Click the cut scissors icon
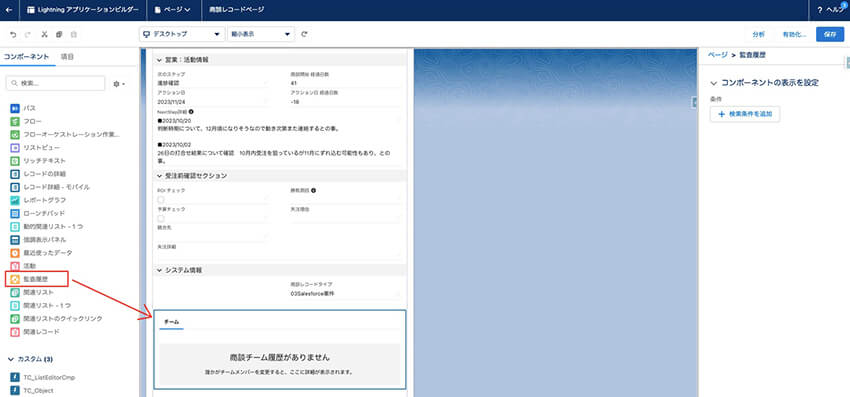 pos(44,34)
